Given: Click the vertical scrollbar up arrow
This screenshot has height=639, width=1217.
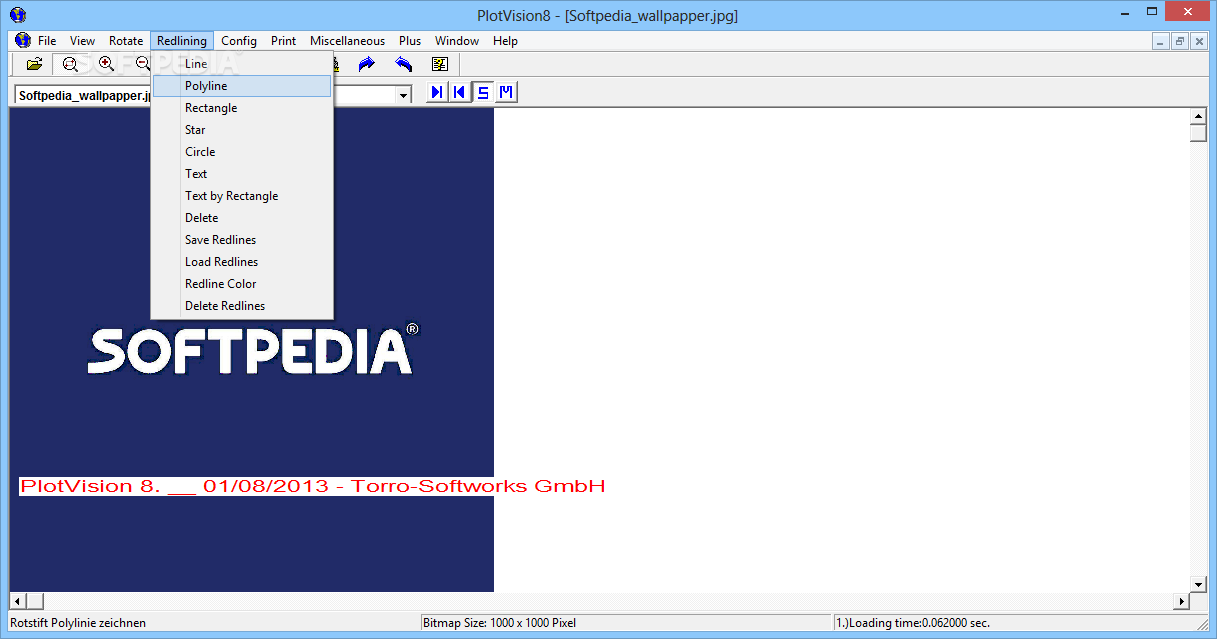Looking at the screenshot, I should point(1199,116).
